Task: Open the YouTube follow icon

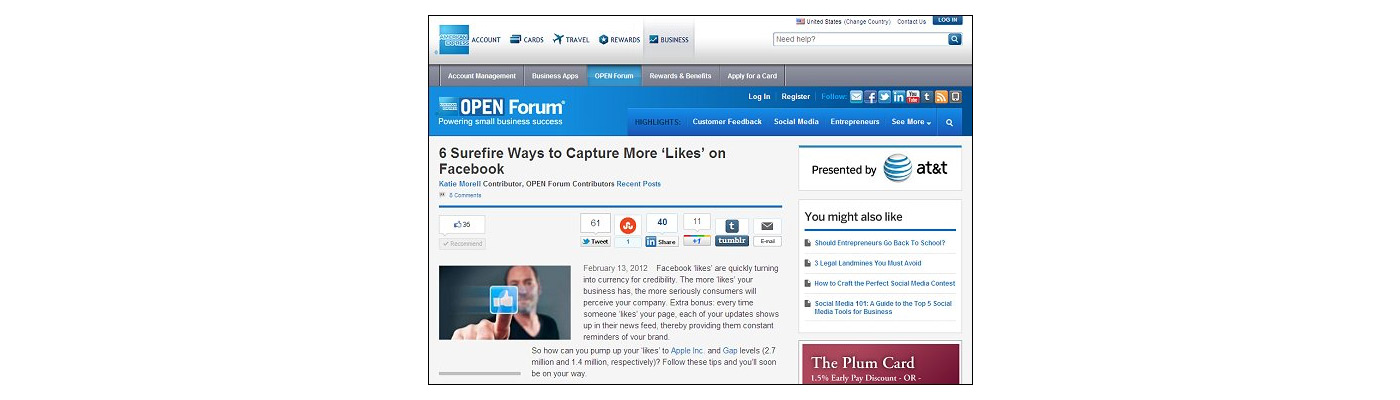Action: 913,97
